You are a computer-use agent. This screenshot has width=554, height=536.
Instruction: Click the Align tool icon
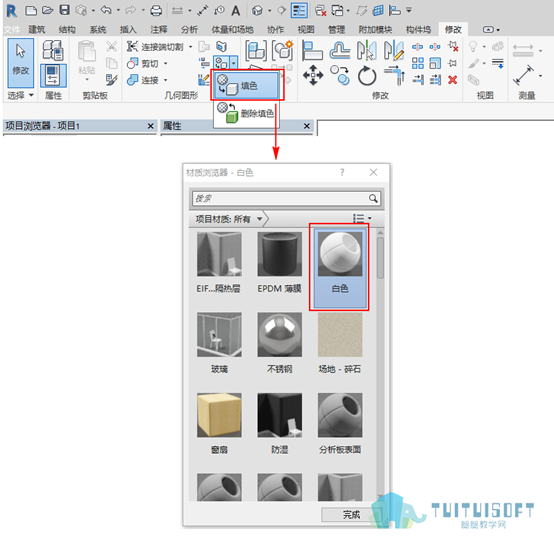pos(312,50)
